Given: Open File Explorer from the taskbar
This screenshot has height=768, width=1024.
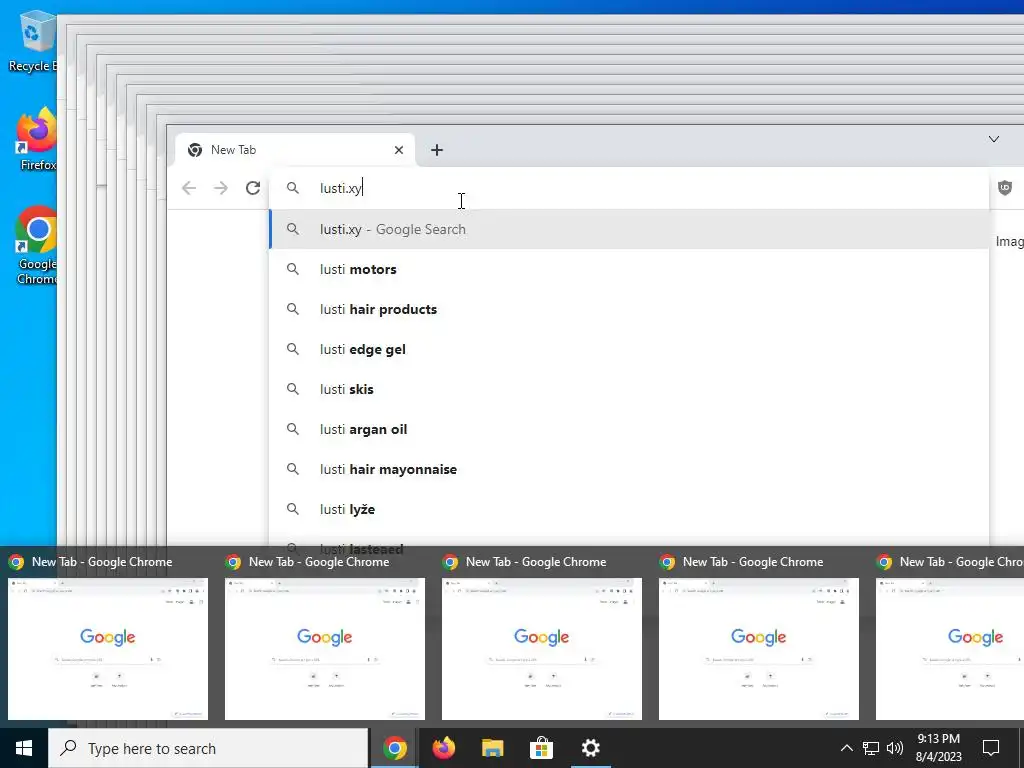Looking at the screenshot, I should coord(492,748).
